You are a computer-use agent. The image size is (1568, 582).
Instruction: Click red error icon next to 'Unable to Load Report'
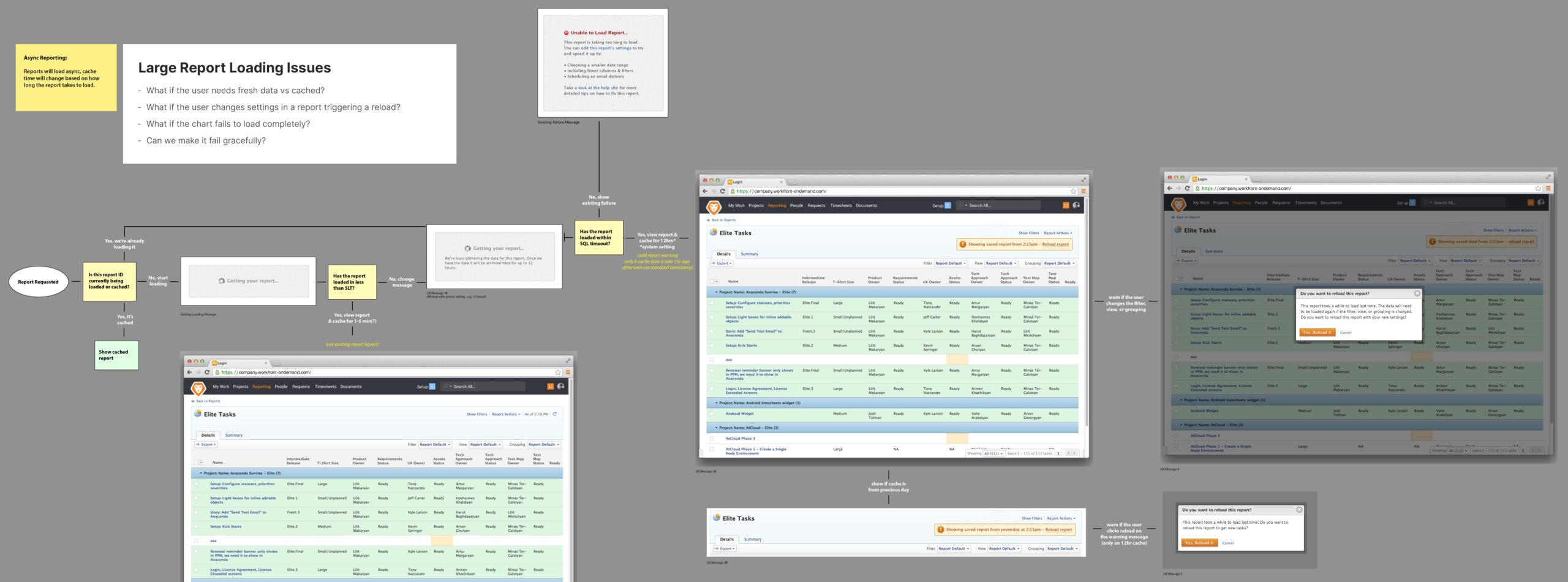[x=567, y=33]
